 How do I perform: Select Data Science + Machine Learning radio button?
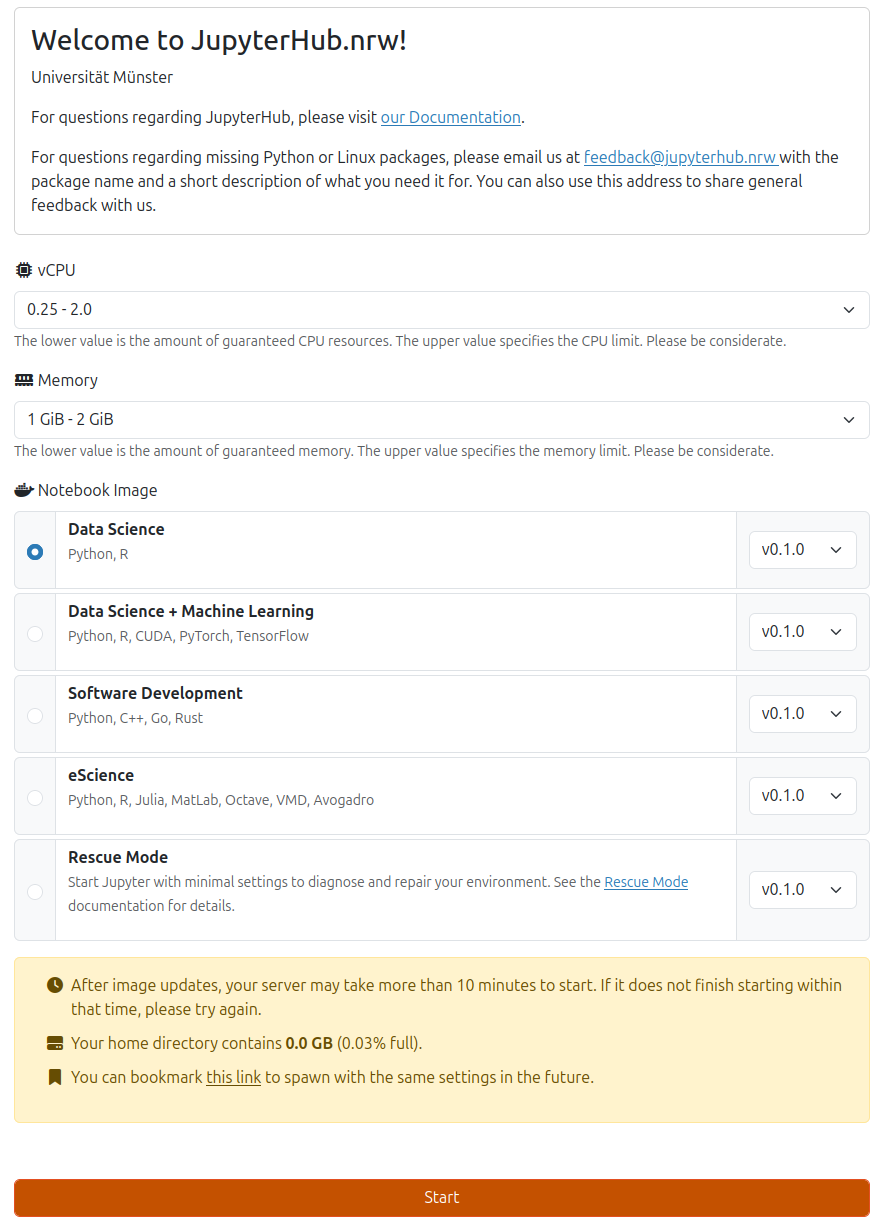[35, 634]
